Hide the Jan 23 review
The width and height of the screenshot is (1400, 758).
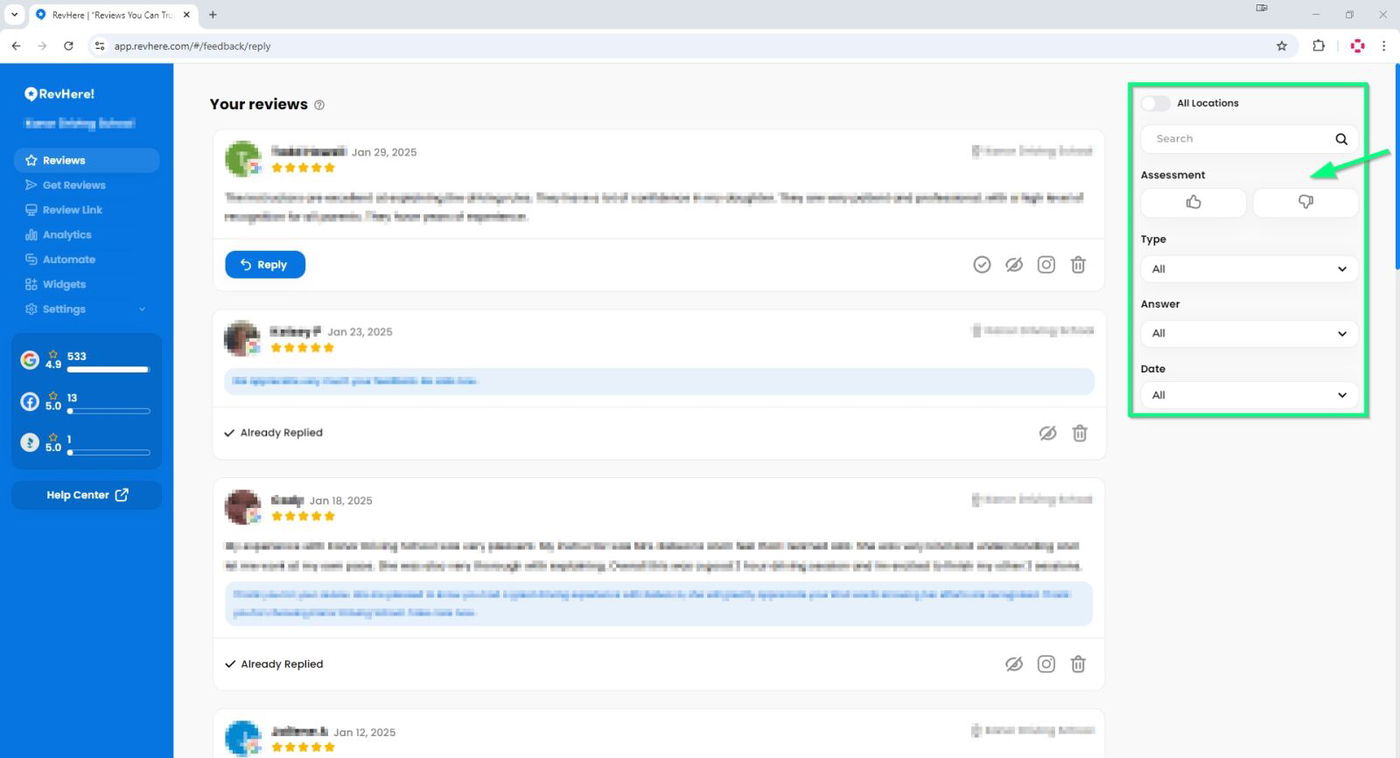pyautogui.click(x=1047, y=433)
